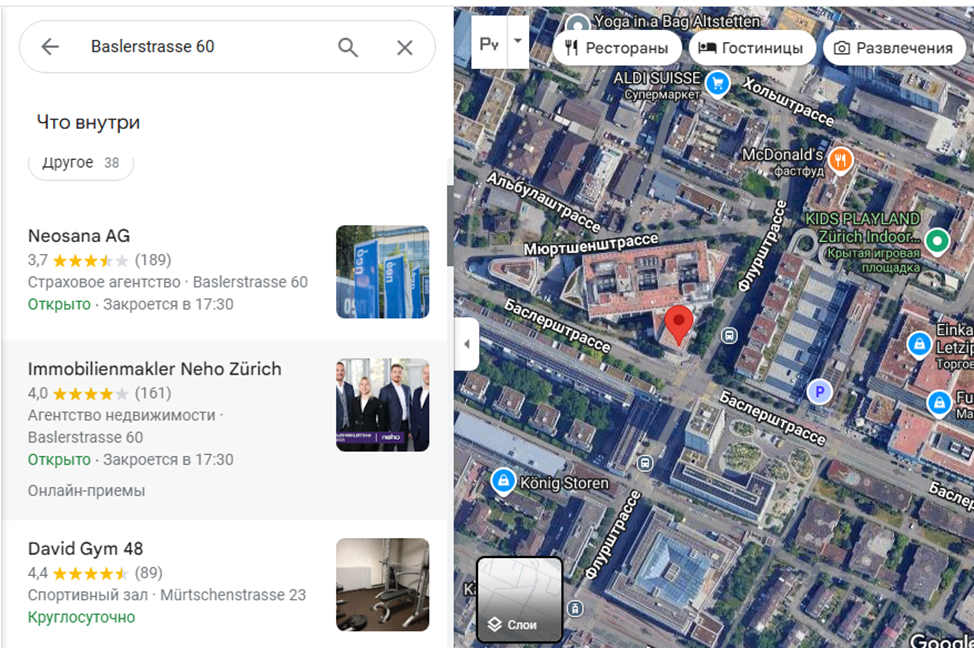Click the ALDI SUISSE Супермаркет label
Viewport: 974px width, 648px height.
(x=658, y=86)
